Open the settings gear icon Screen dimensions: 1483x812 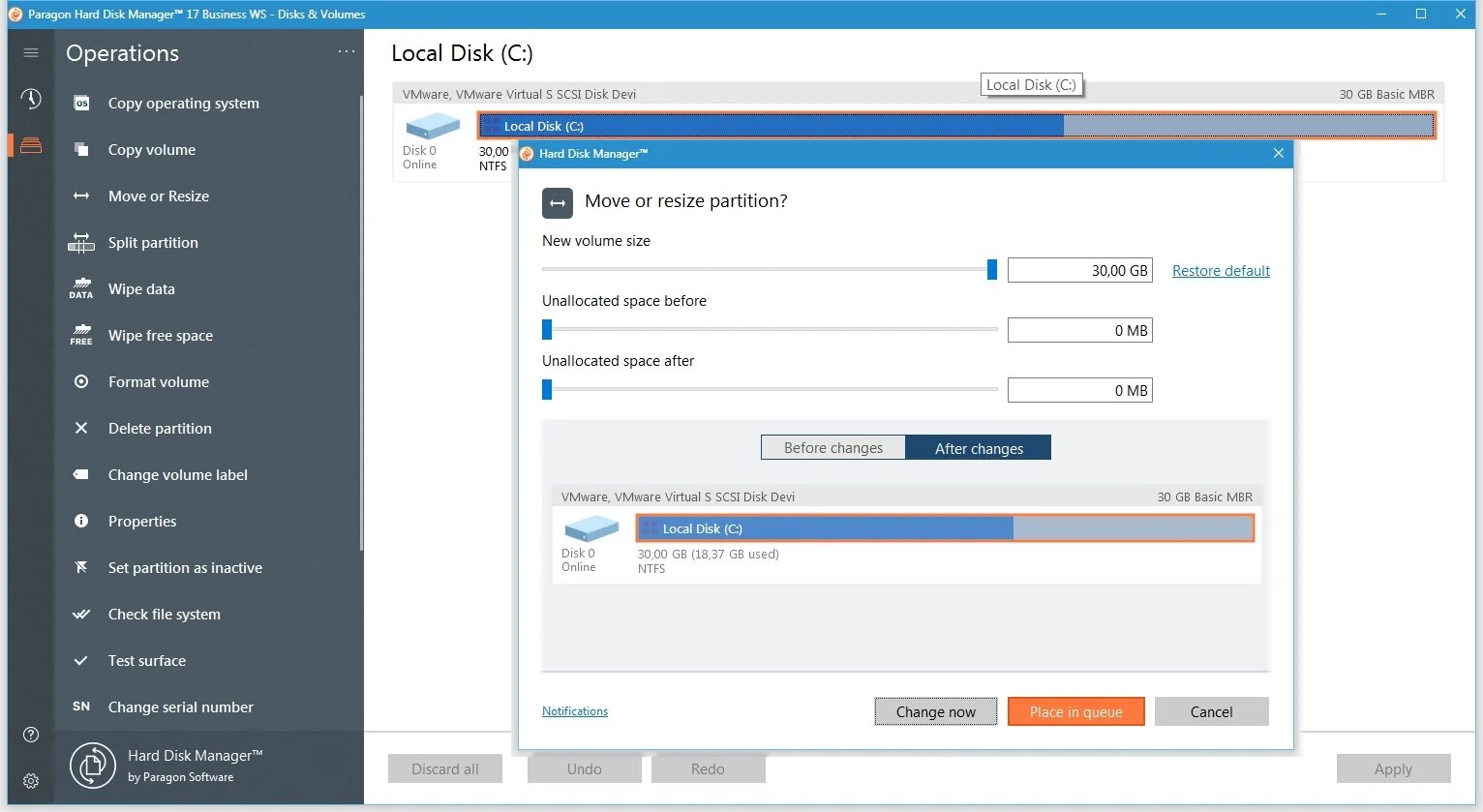[x=31, y=781]
